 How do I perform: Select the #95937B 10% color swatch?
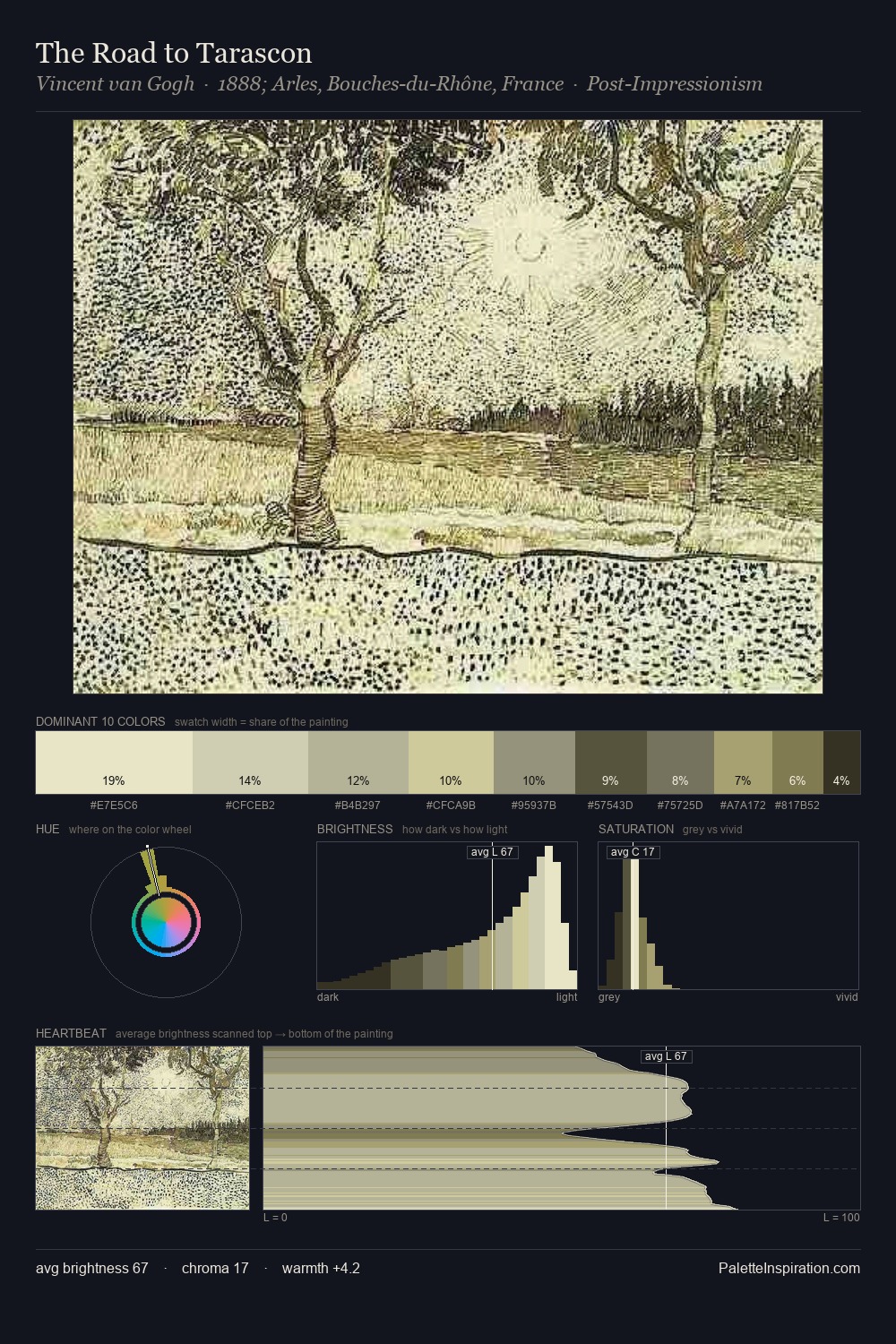click(534, 762)
